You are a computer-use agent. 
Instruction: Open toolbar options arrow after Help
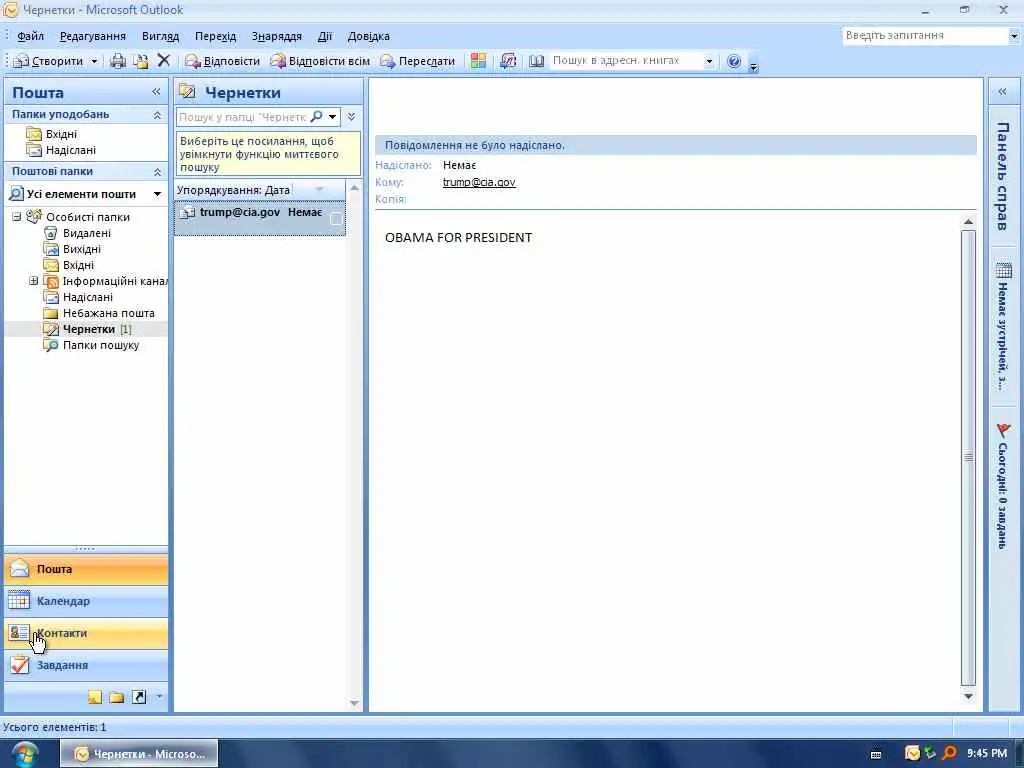point(753,66)
